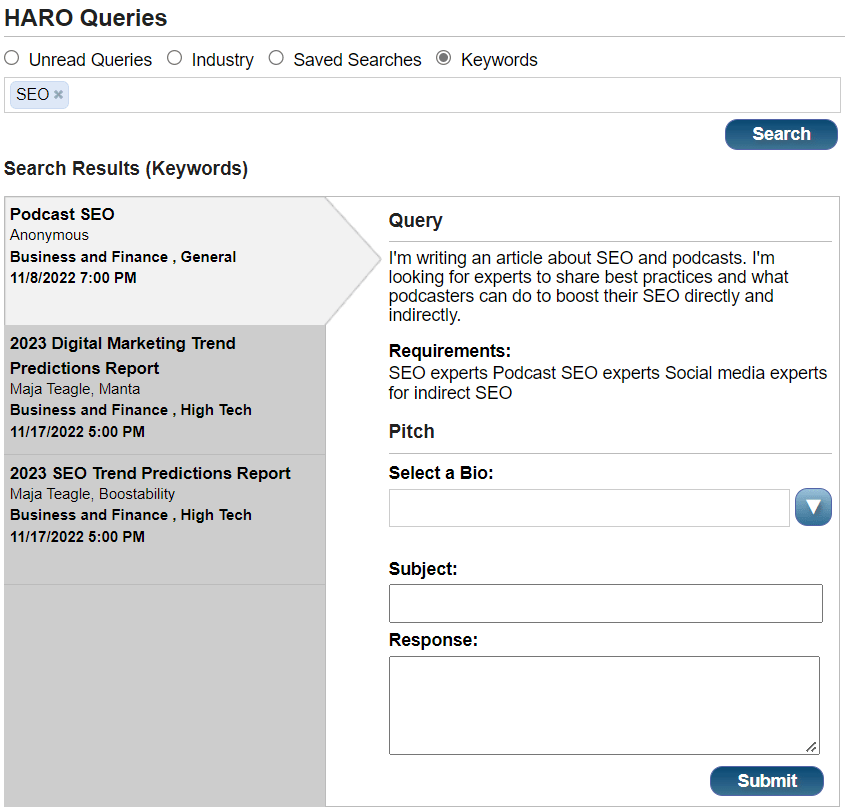Grab the Response box resize handle

(x=812, y=747)
